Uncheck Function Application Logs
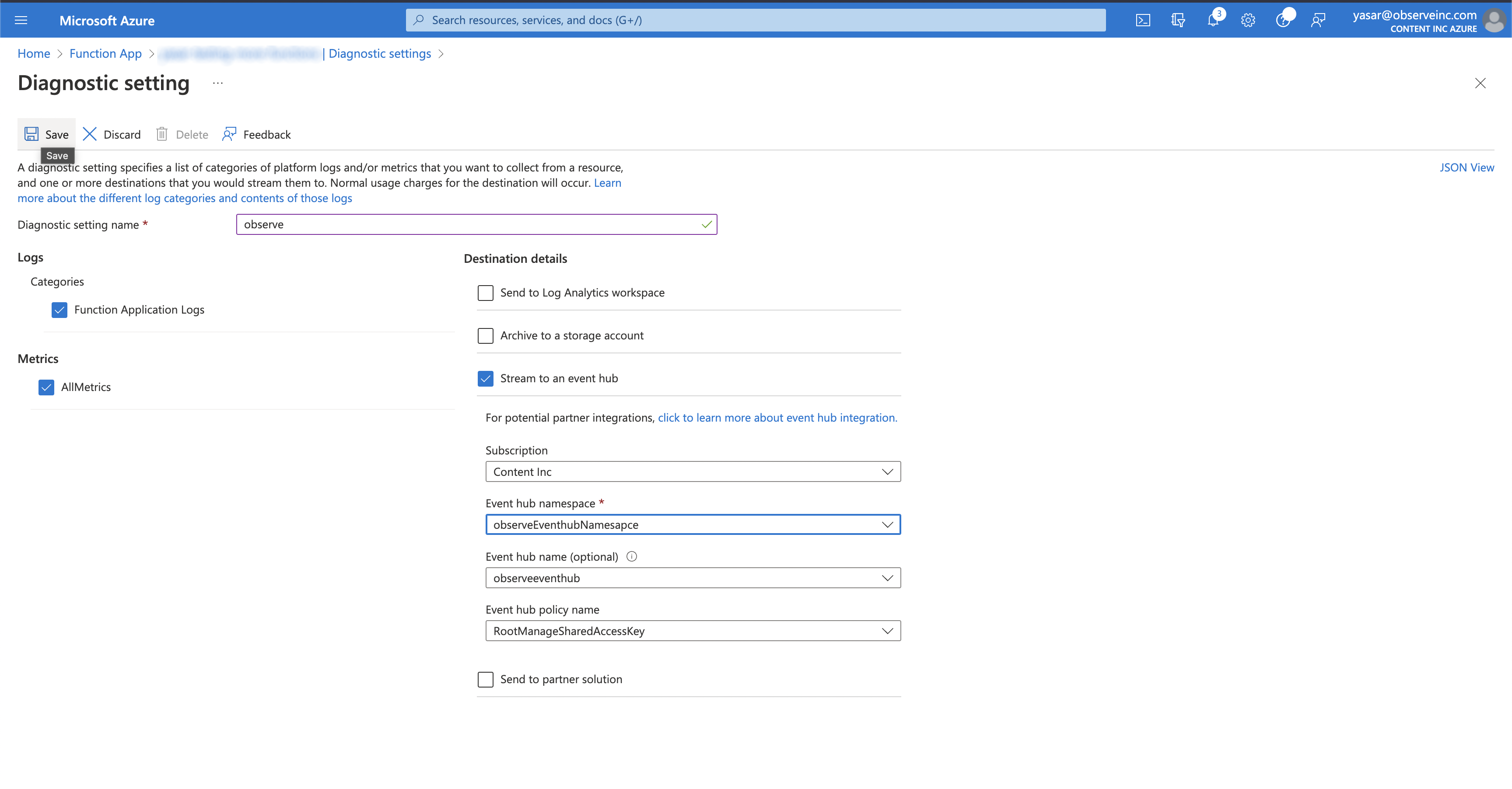The image size is (1512, 789). point(59,310)
